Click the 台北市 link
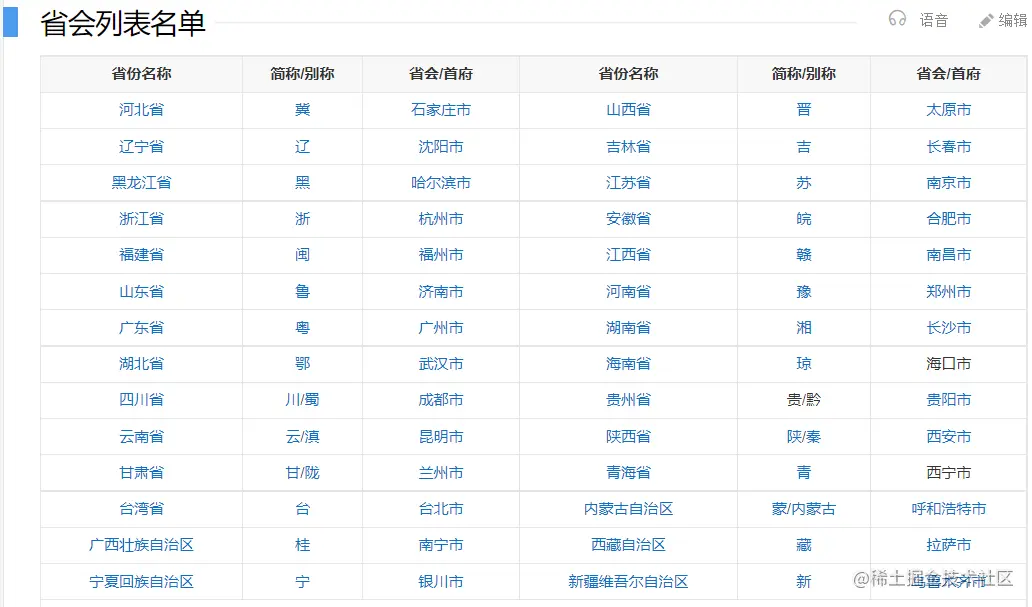1032x607 pixels. (441, 509)
